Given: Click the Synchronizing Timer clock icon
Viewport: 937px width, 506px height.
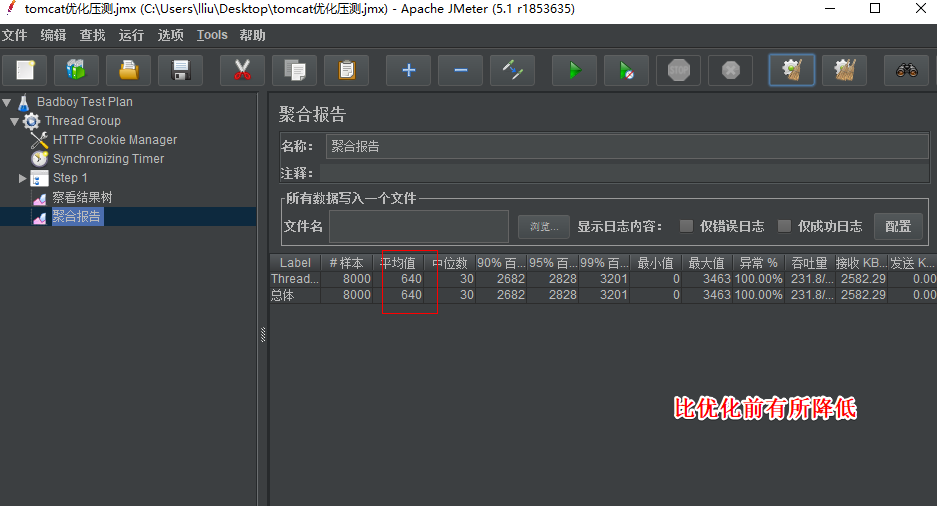Looking at the screenshot, I should click(39, 159).
